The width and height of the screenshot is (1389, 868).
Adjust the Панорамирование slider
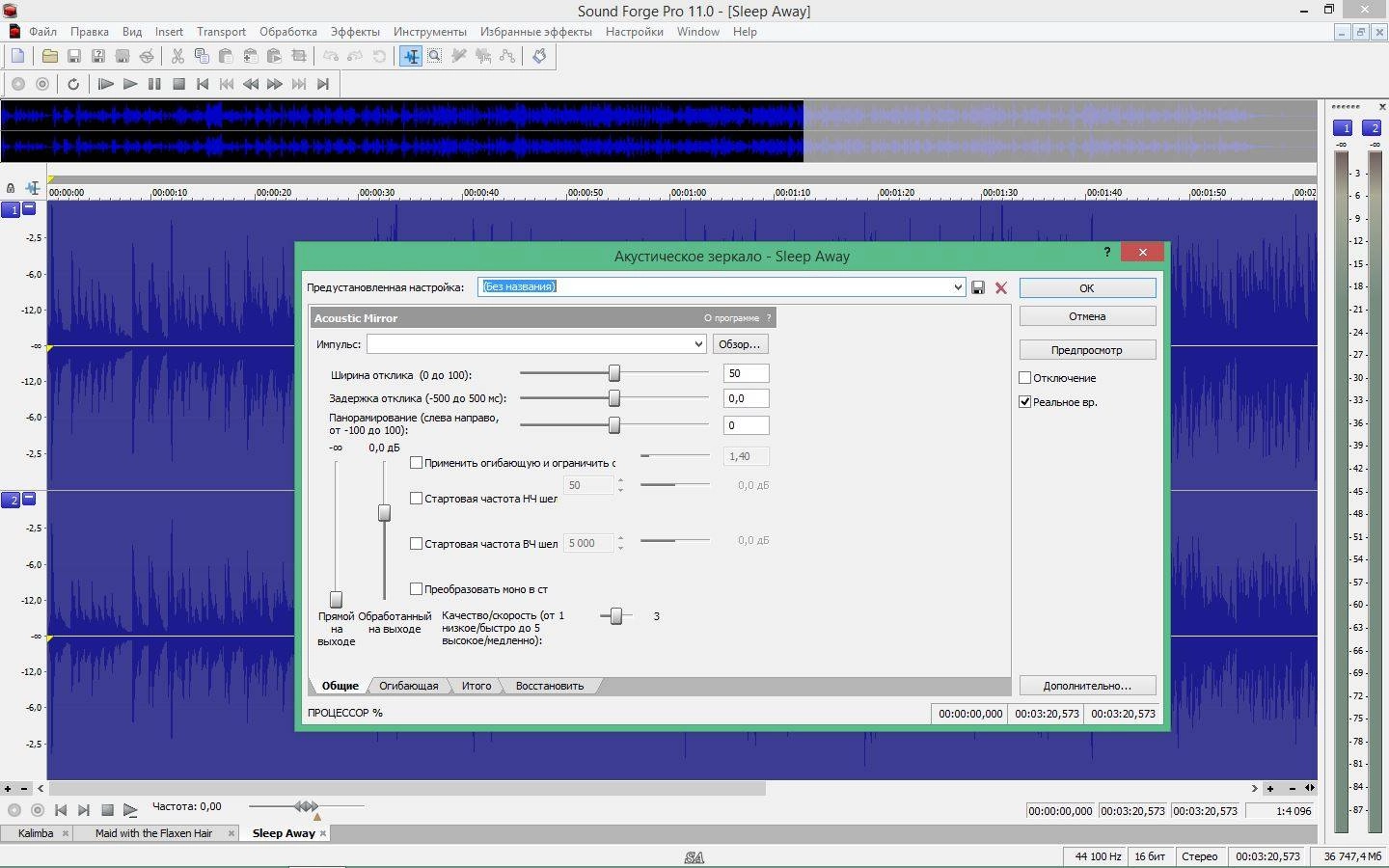point(613,425)
